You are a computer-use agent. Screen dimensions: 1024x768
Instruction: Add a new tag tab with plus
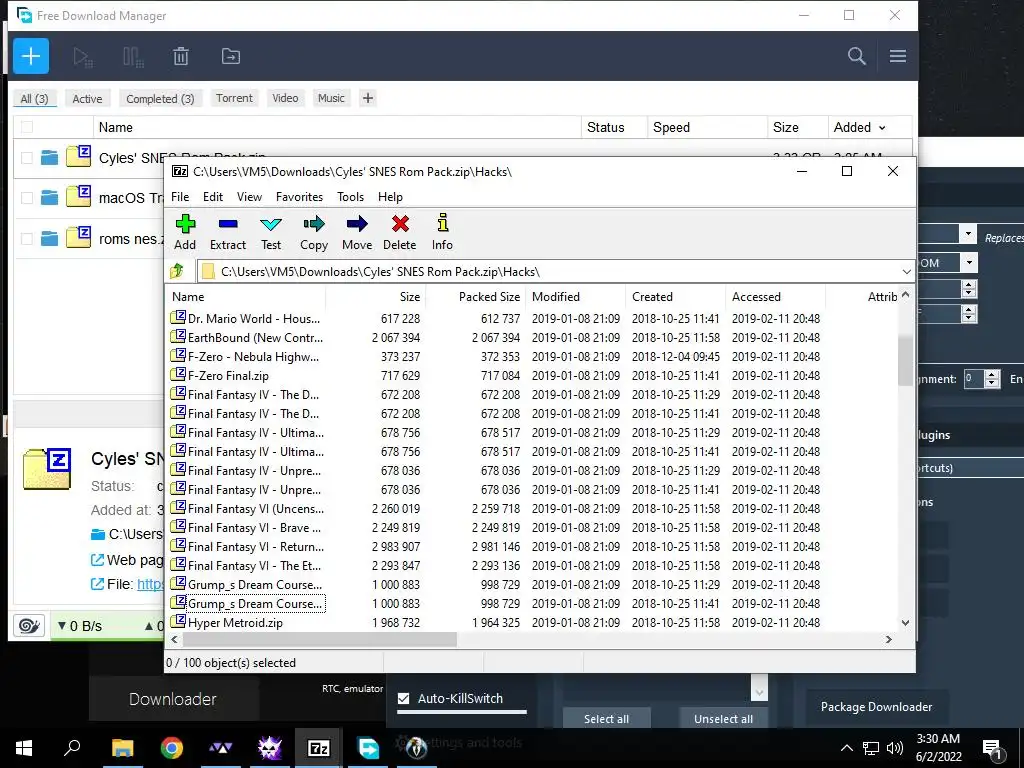[368, 98]
